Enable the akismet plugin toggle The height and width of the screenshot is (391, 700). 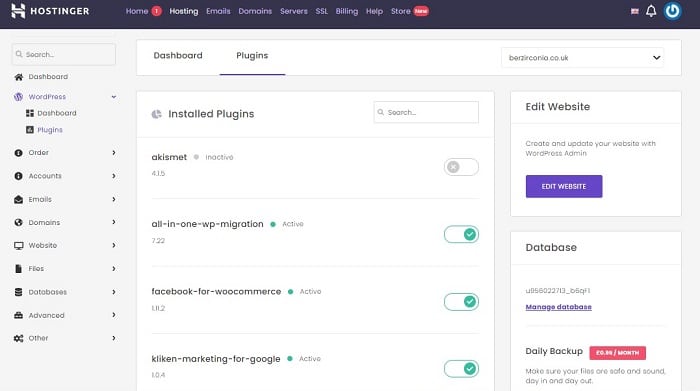461,167
